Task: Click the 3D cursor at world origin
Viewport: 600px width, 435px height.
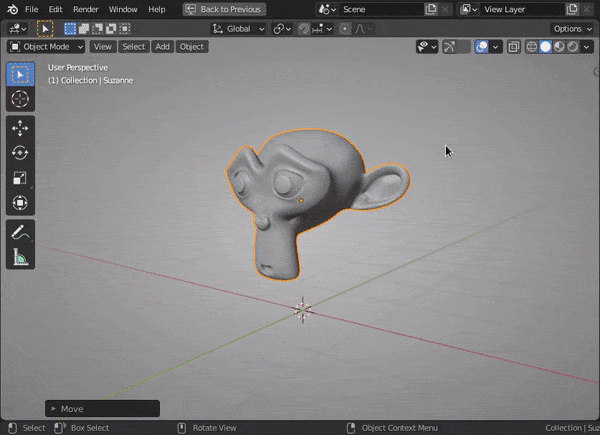Action: [303, 310]
